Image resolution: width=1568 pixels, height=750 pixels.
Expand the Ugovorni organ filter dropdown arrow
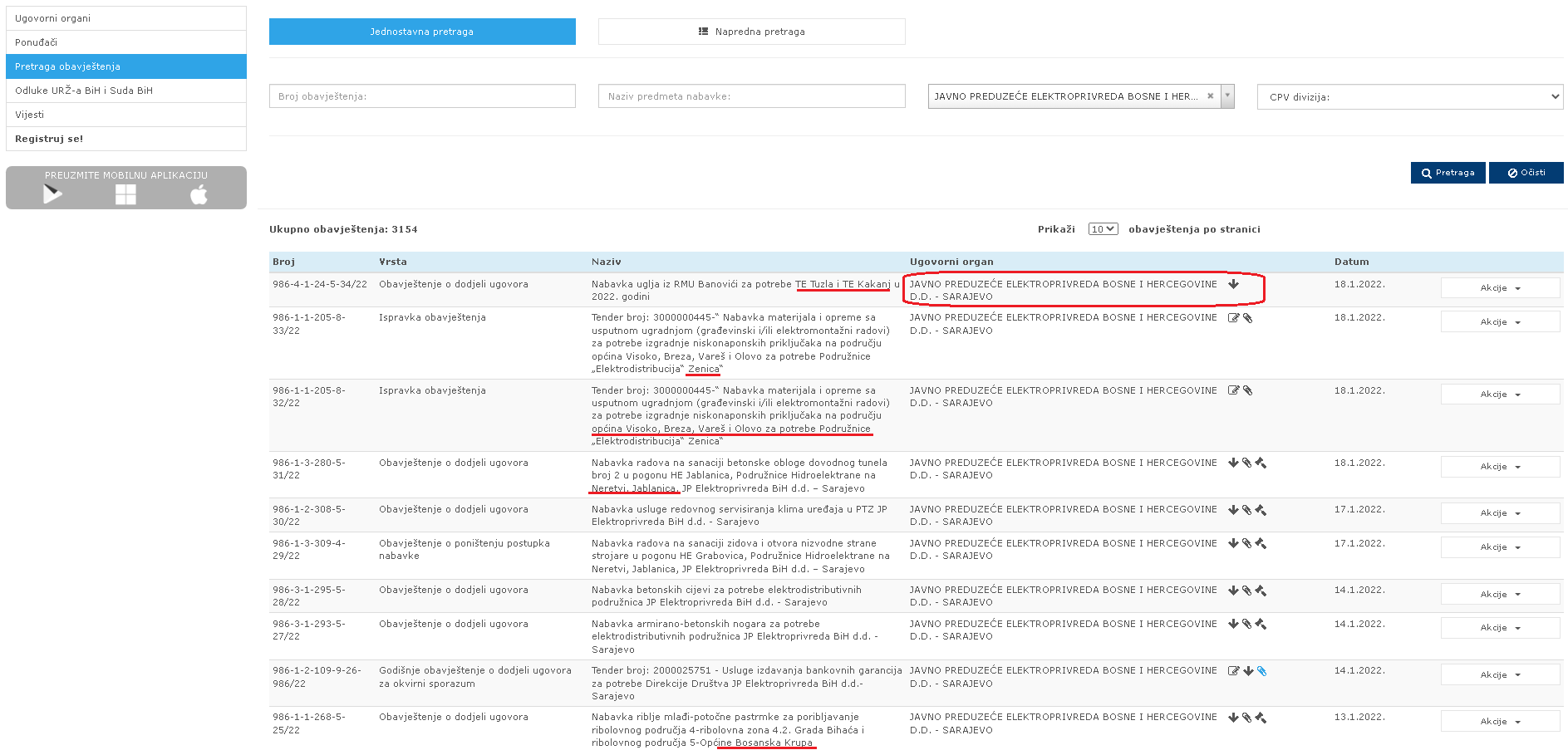(x=1227, y=96)
